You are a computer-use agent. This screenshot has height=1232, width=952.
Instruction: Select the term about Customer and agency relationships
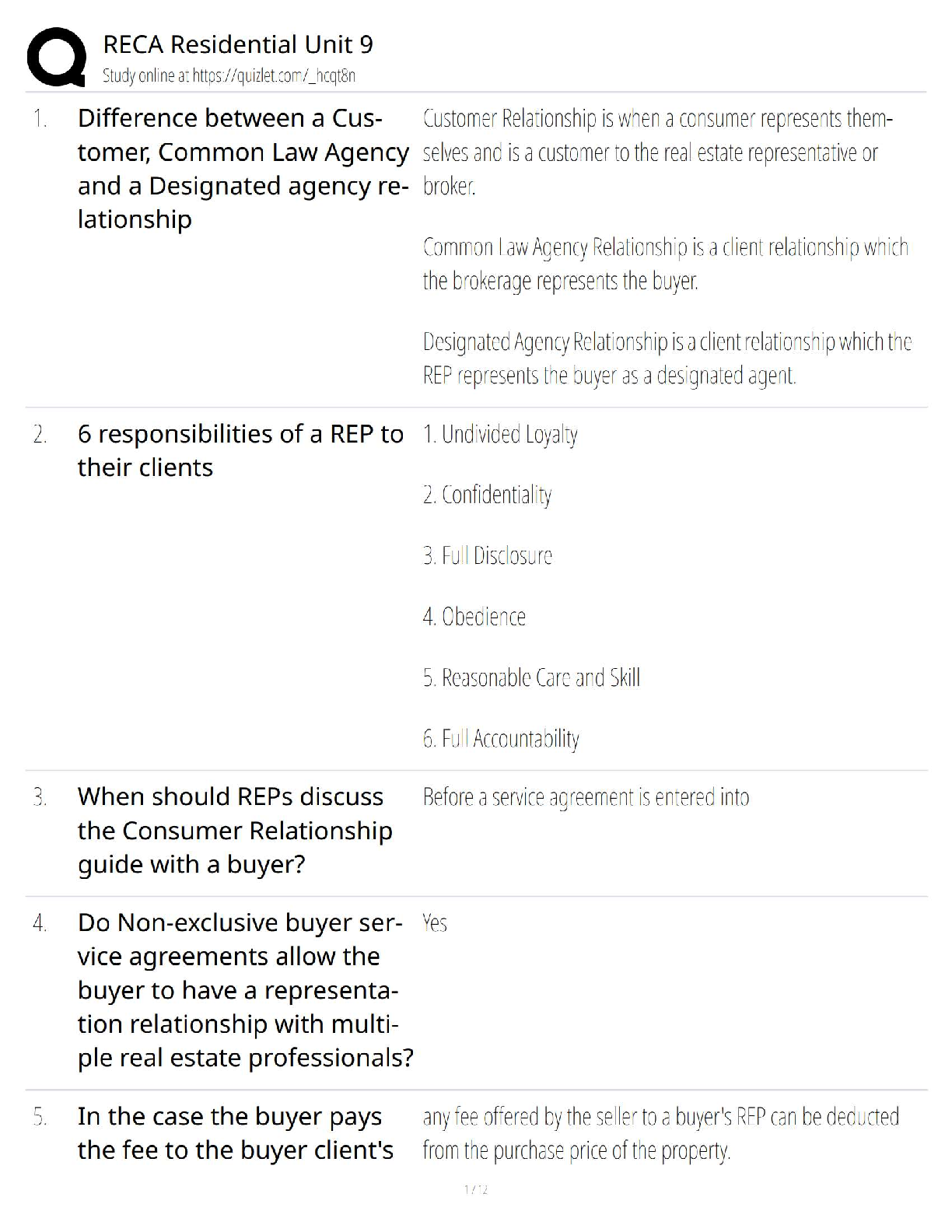242,169
